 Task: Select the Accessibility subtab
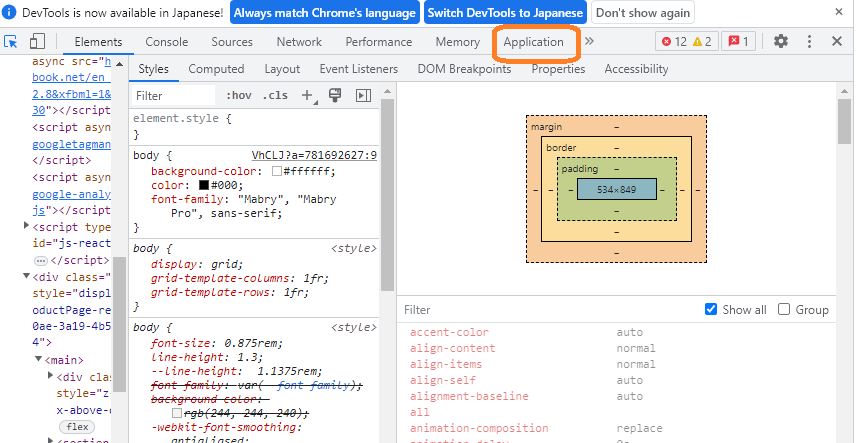pyautogui.click(x=636, y=69)
